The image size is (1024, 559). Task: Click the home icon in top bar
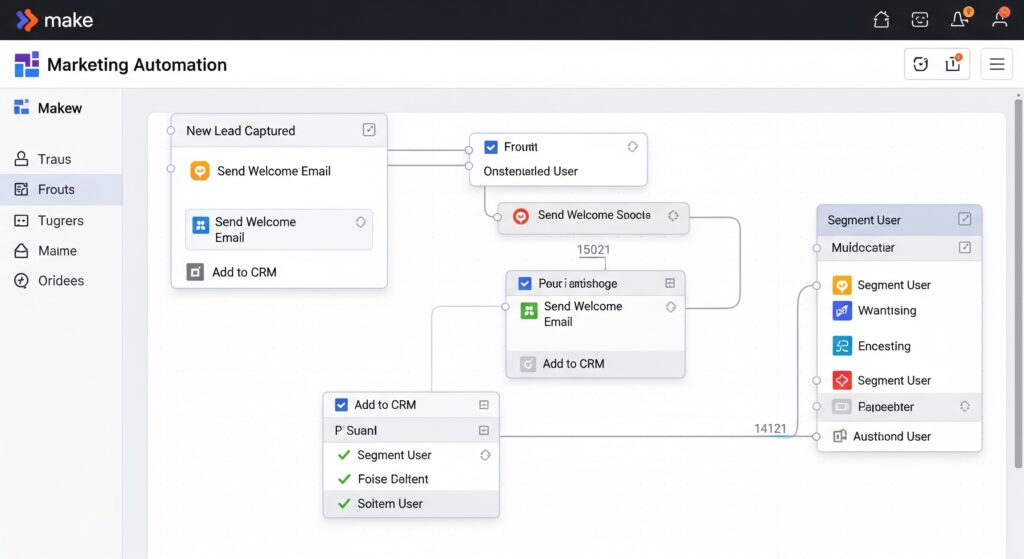881,19
